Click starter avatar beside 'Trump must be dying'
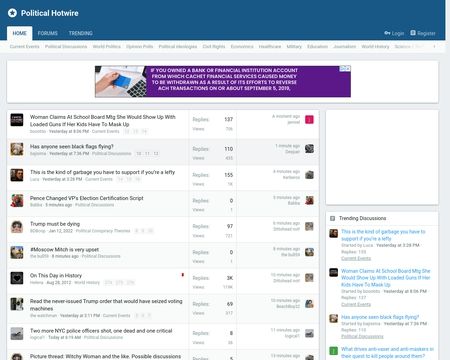 tap(17, 227)
